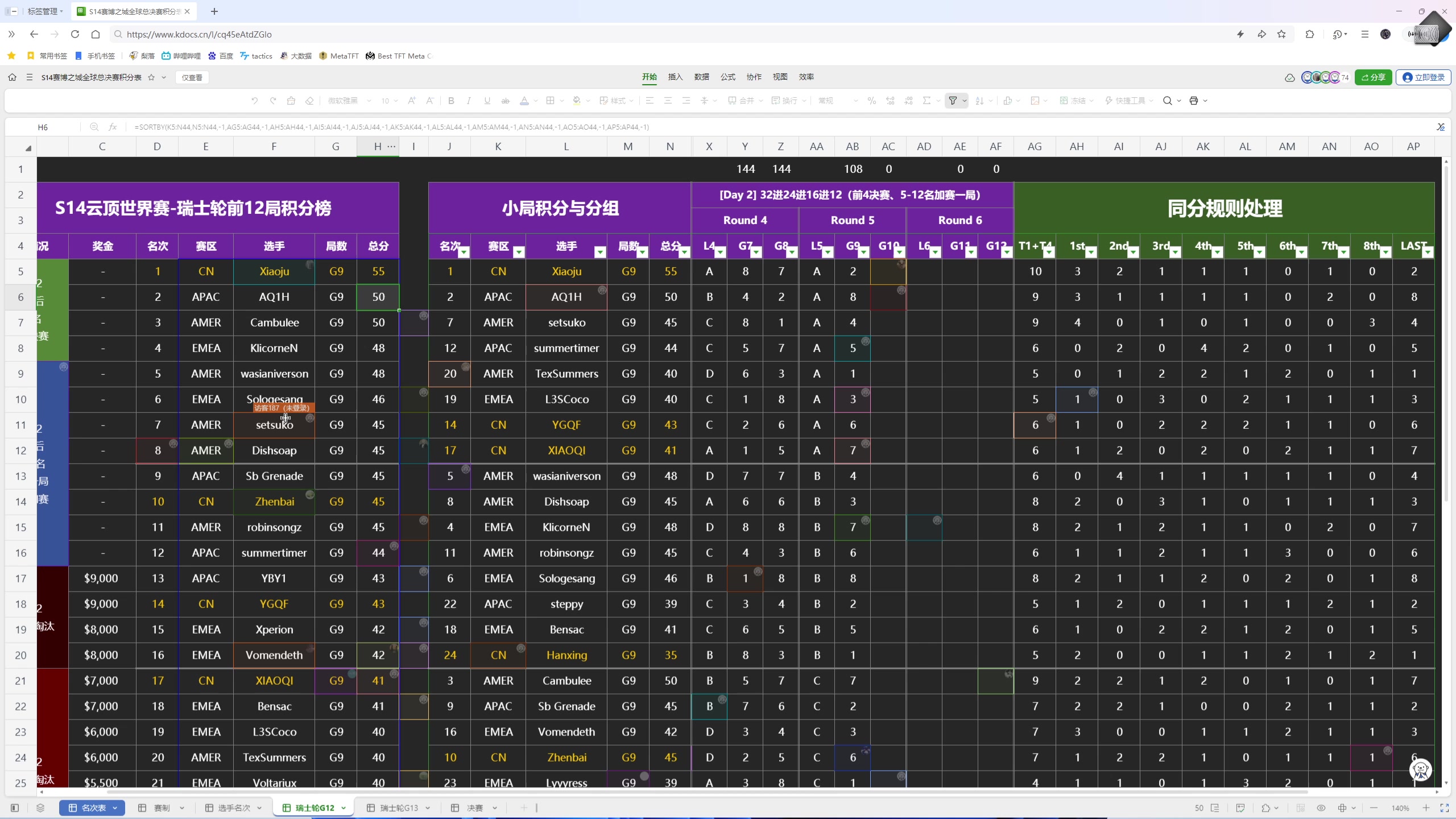Click the filter tool icon in toolbar
This screenshot has width=1456, height=819.
[x=953, y=101]
